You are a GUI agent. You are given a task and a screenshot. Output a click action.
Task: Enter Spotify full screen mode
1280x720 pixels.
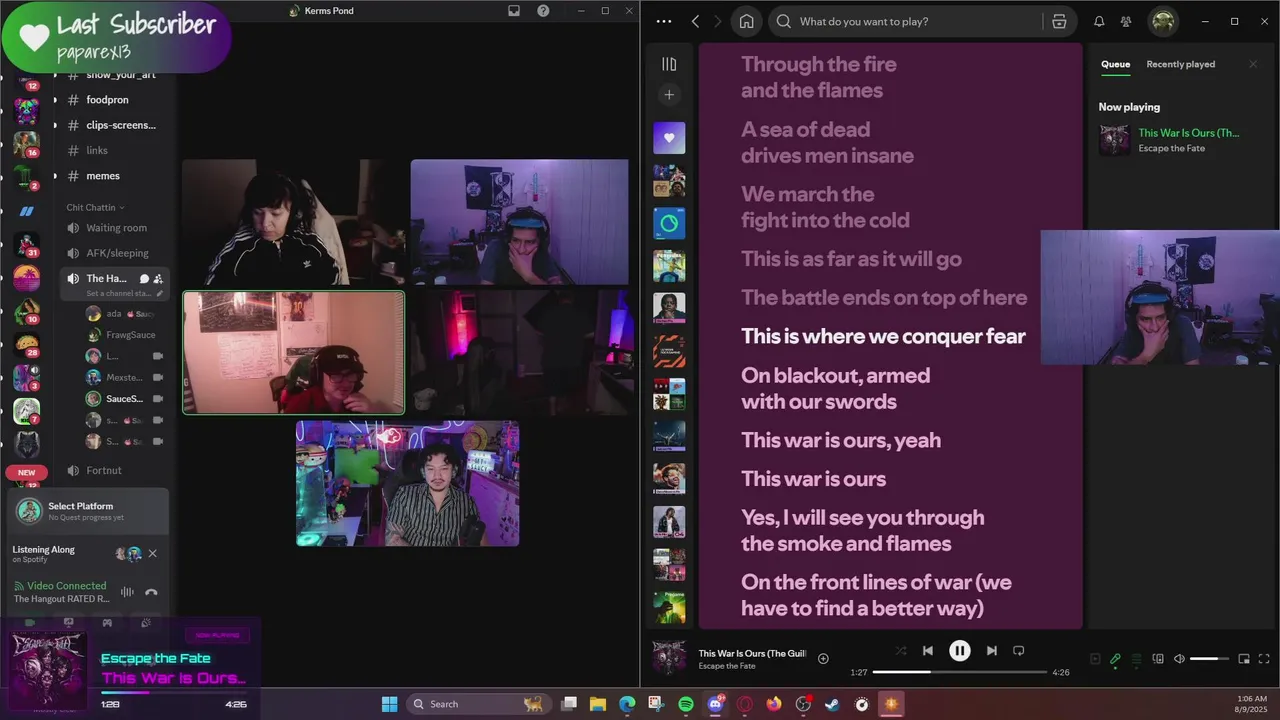[1265, 659]
